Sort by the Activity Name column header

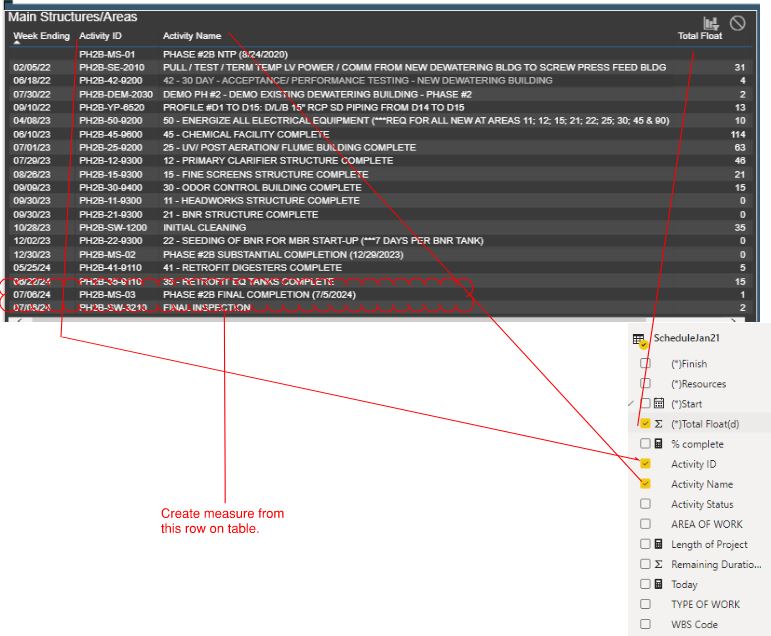(192, 36)
